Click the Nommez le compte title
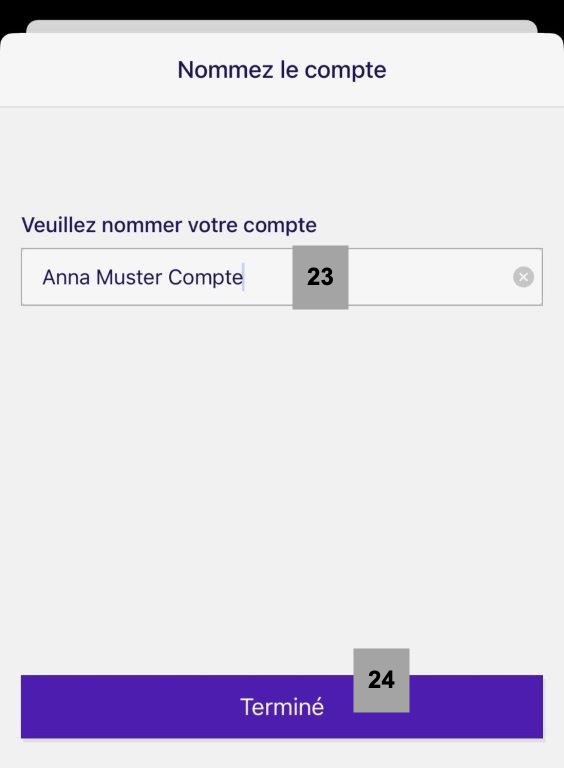564x768 pixels. (282, 70)
